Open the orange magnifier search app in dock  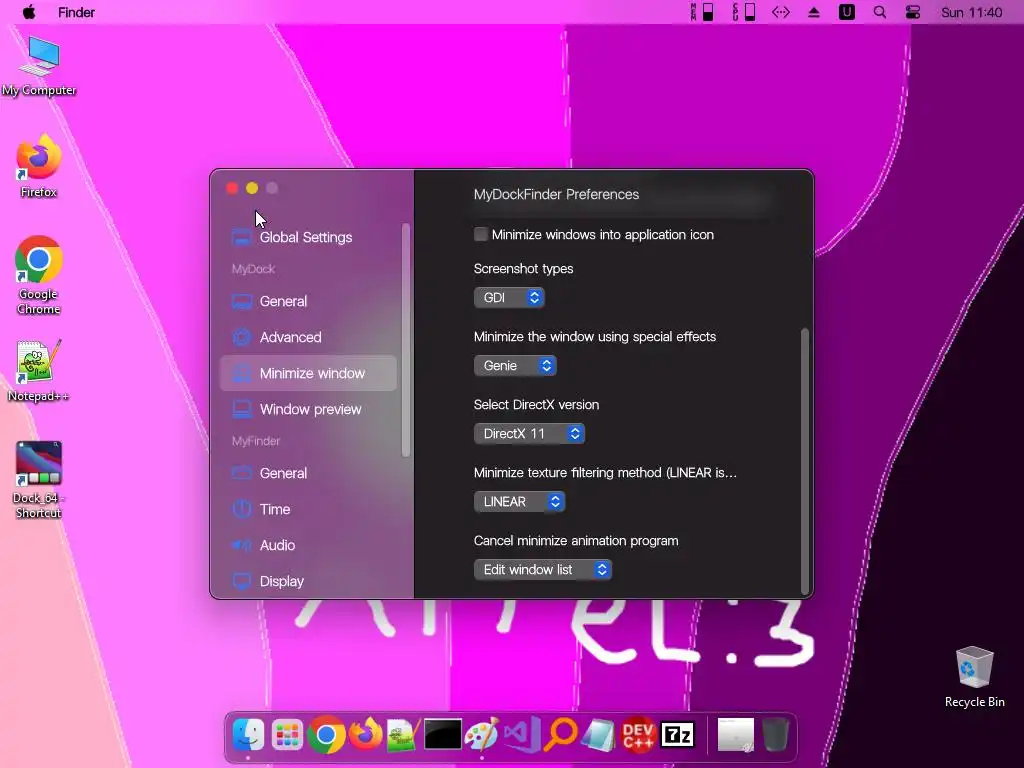[561, 734]
